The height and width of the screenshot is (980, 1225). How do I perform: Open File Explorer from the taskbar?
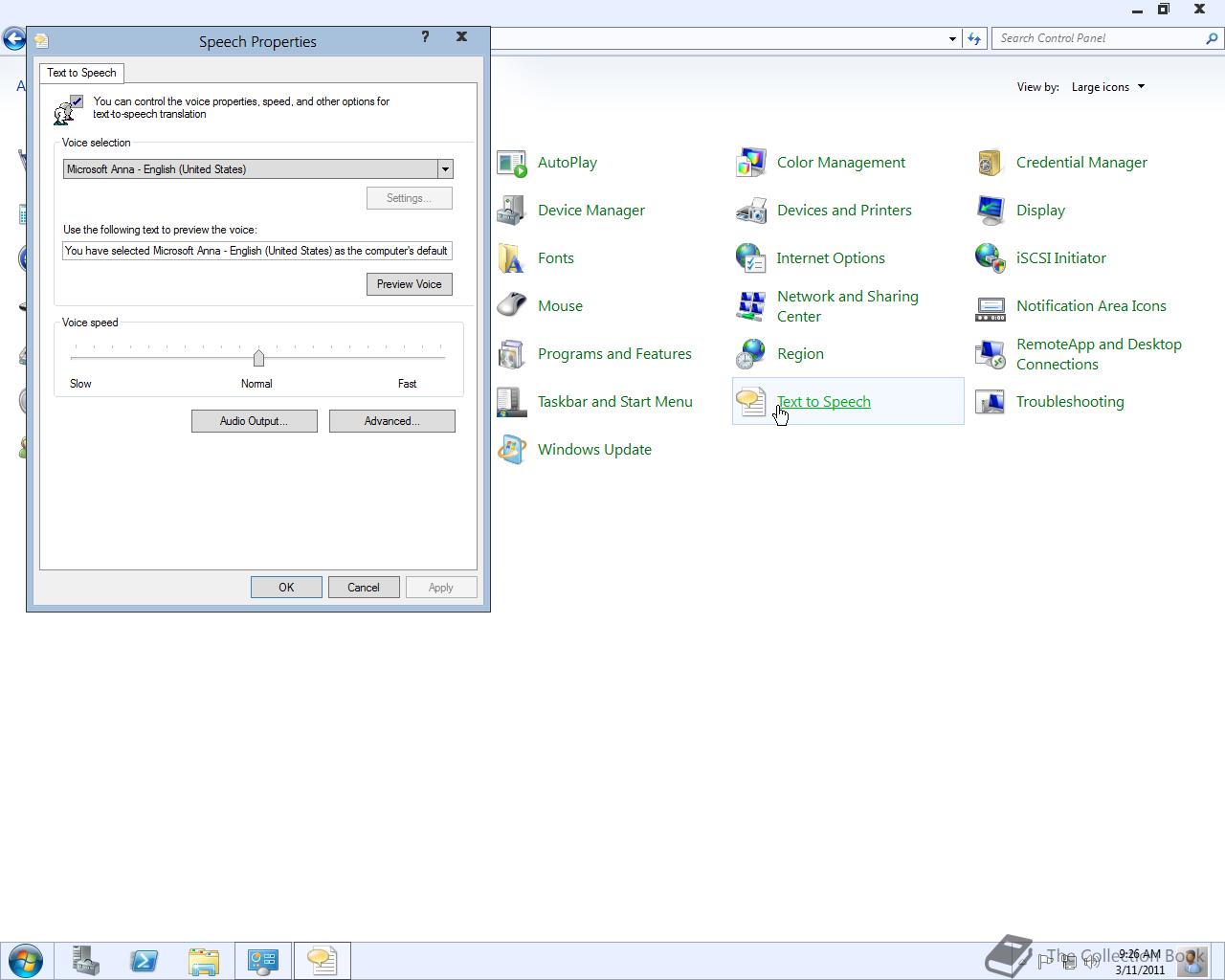[x=204, y=961]
